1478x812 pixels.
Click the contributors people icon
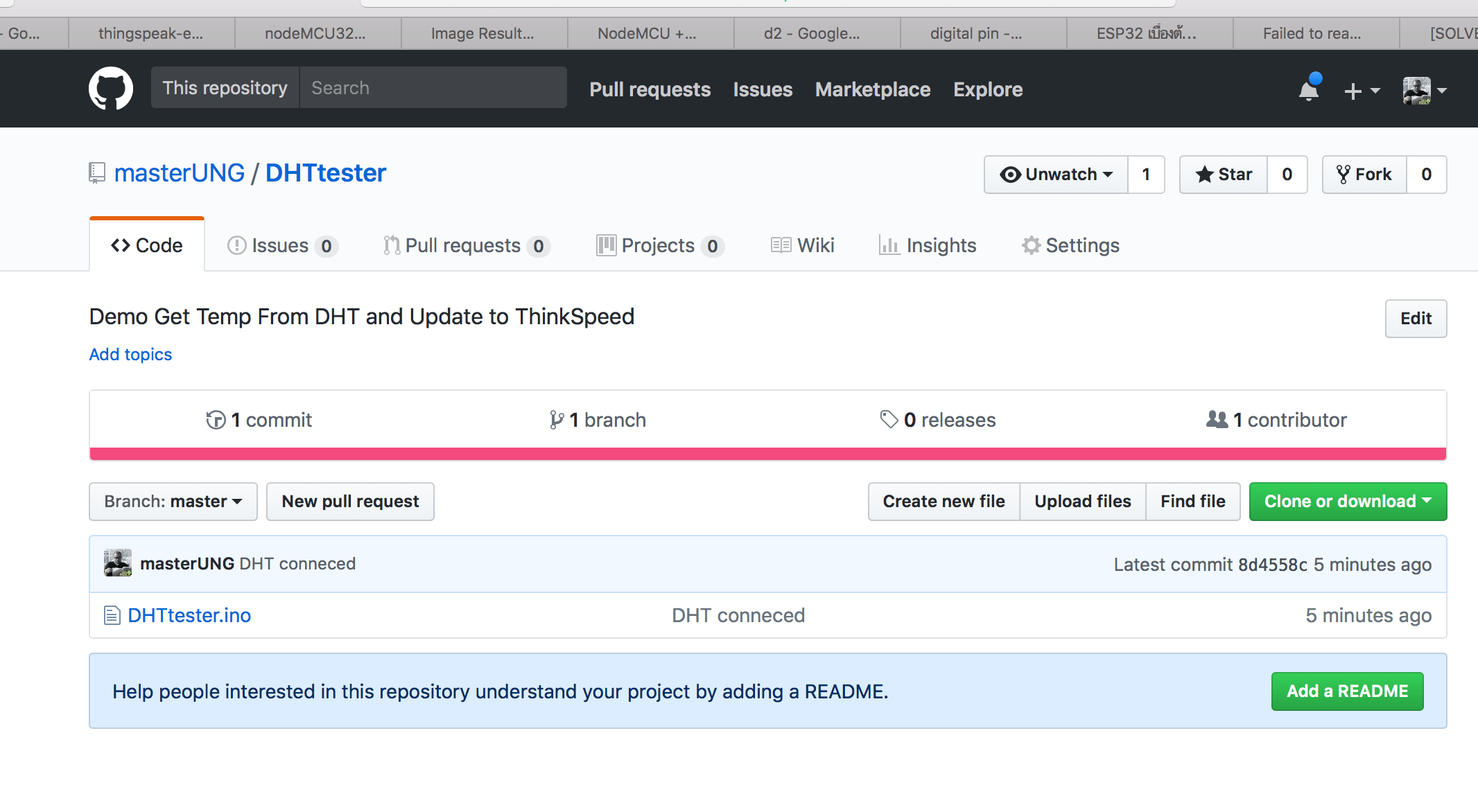tap(1217, 419)
